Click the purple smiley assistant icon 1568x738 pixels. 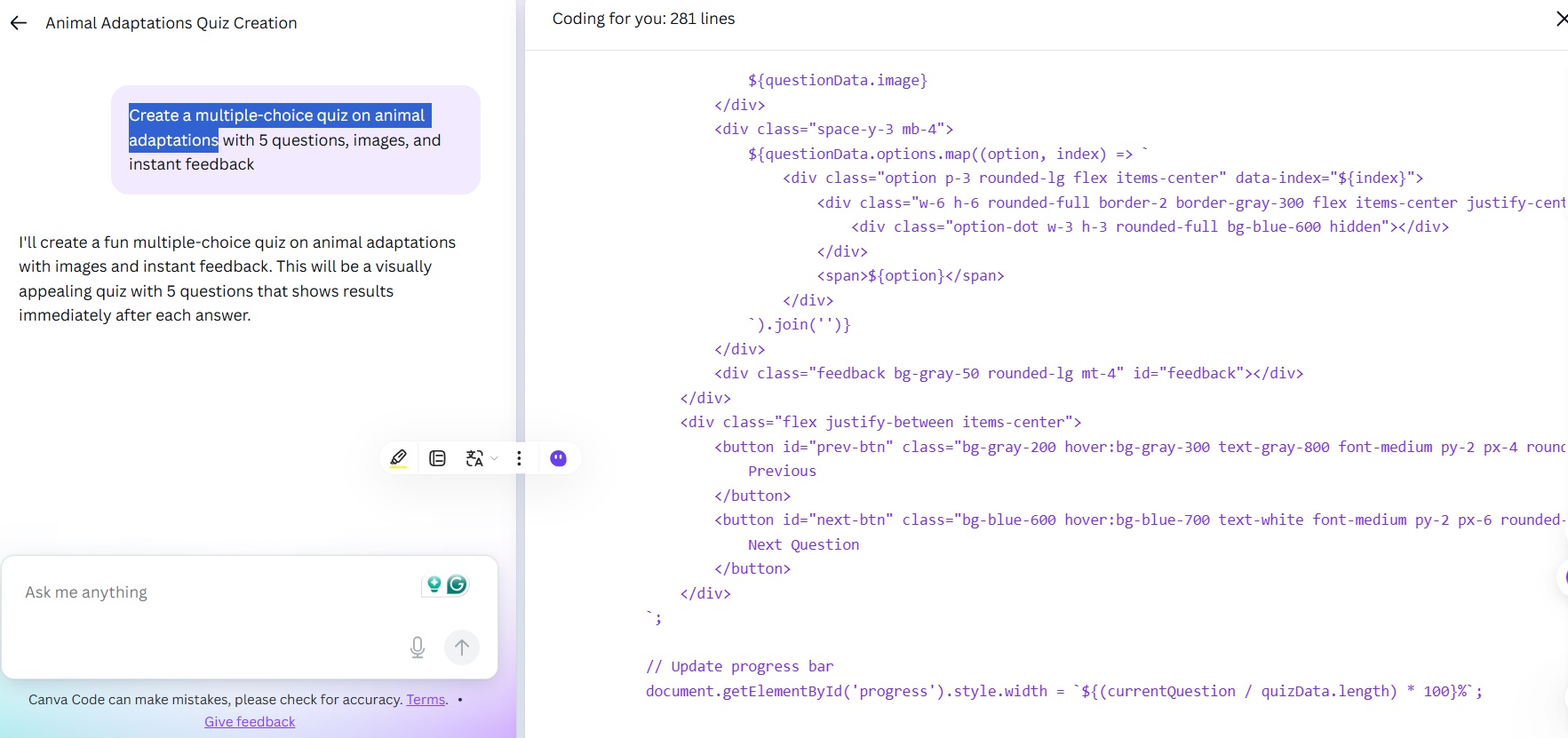tap(558, 458)
